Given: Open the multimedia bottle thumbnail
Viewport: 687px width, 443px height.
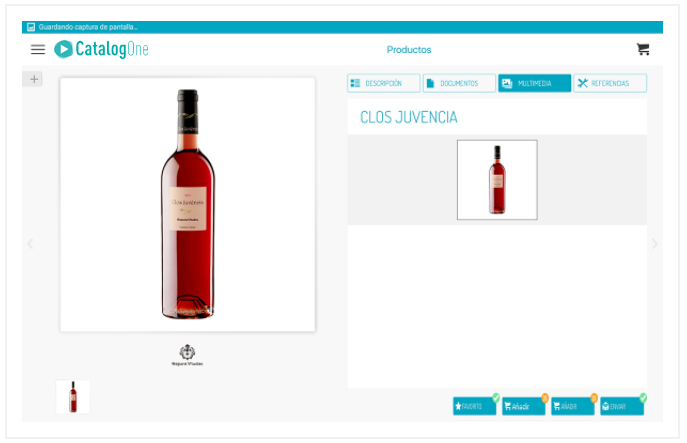Looking at the screenshot, I should tap(497, 180).
